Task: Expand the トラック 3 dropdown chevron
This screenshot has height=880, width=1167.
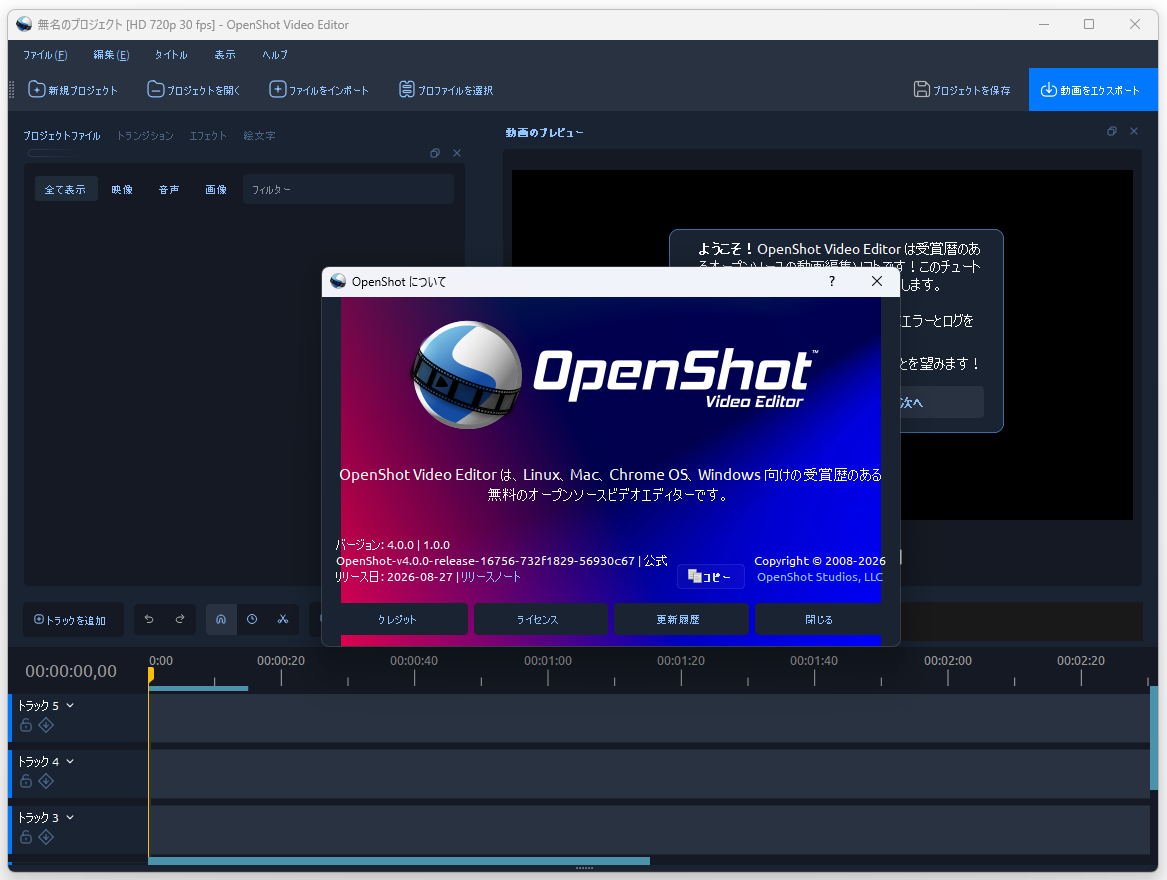Action: 70,817
